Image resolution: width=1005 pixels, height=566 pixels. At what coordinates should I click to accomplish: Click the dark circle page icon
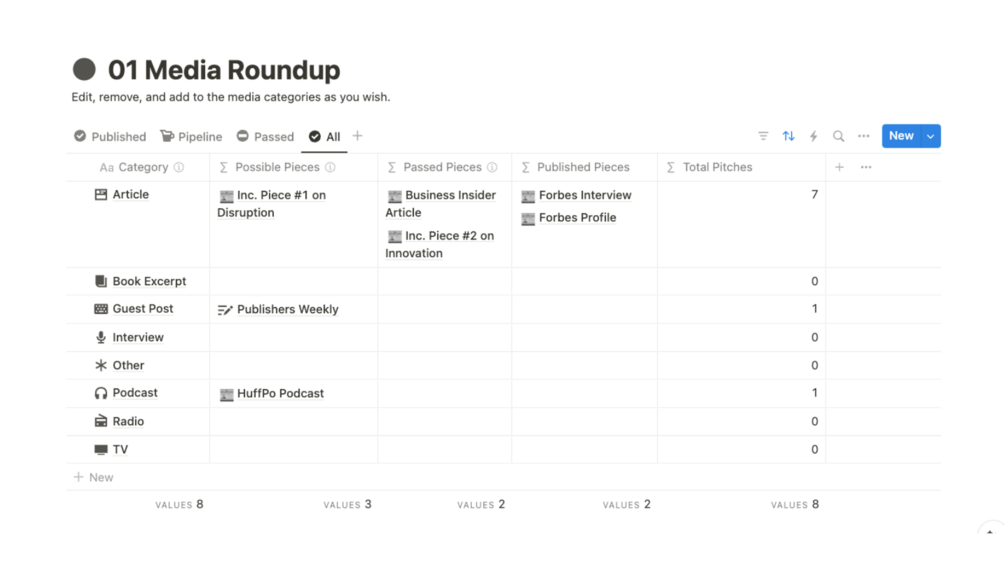click(84, 69)
